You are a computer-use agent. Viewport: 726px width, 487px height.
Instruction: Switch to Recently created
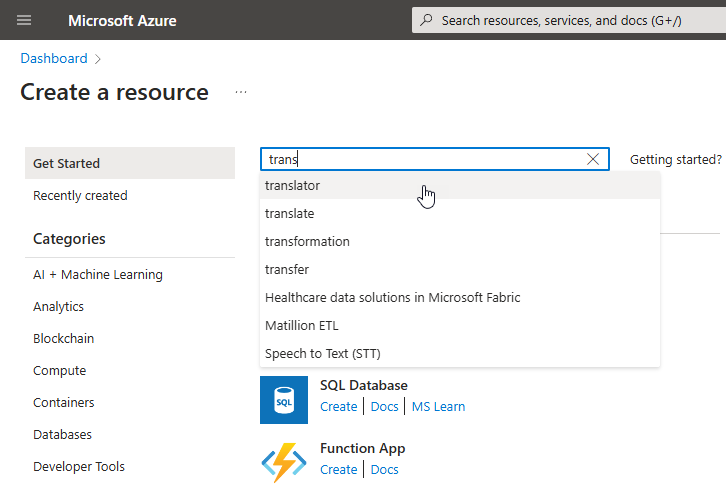point(80,195)
